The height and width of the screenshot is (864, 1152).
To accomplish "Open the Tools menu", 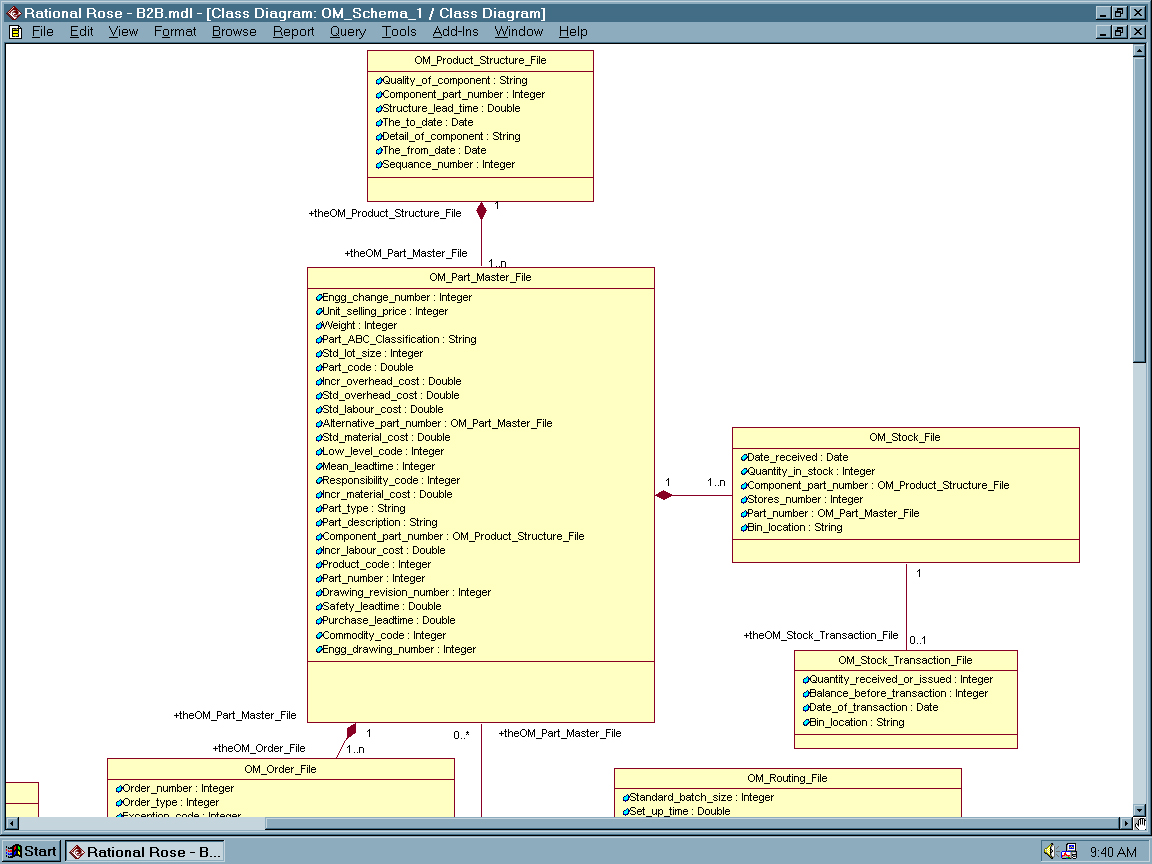I will pos(399,32).
